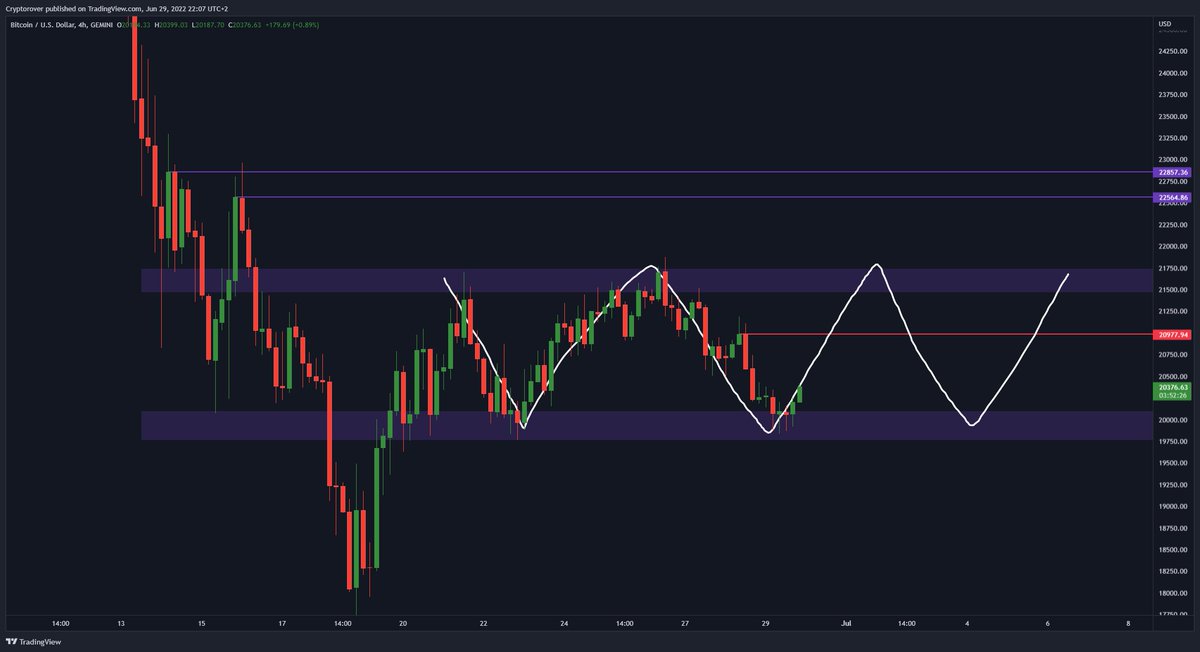Click the green 20376.63 current price tag
This screenshot has height=652, width=1200.
1172,387
